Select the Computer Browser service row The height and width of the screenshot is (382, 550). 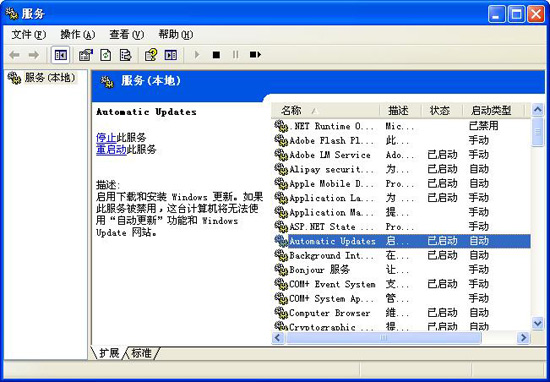[402, 313]
